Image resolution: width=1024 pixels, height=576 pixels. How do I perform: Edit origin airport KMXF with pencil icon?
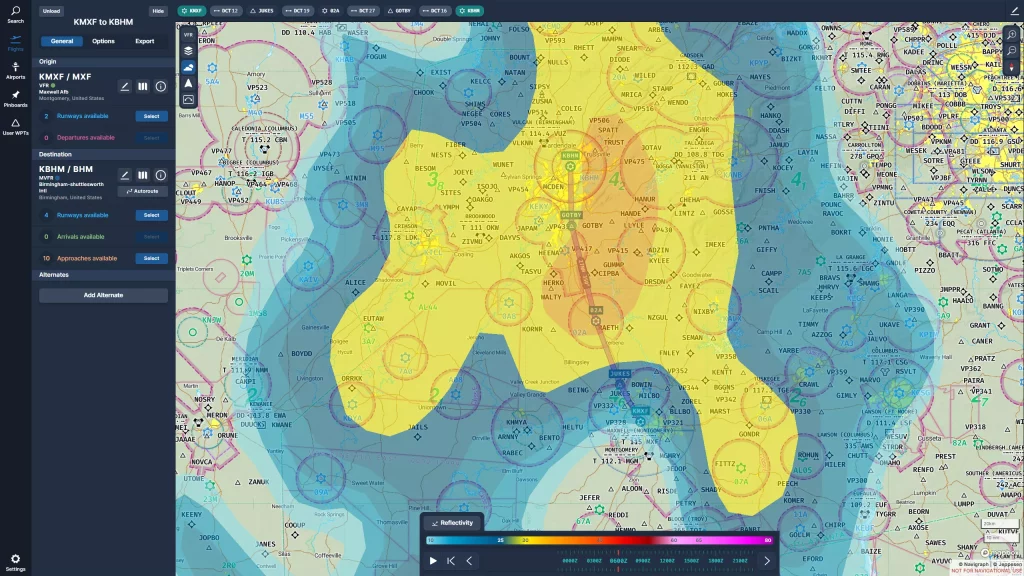point(125,86)
